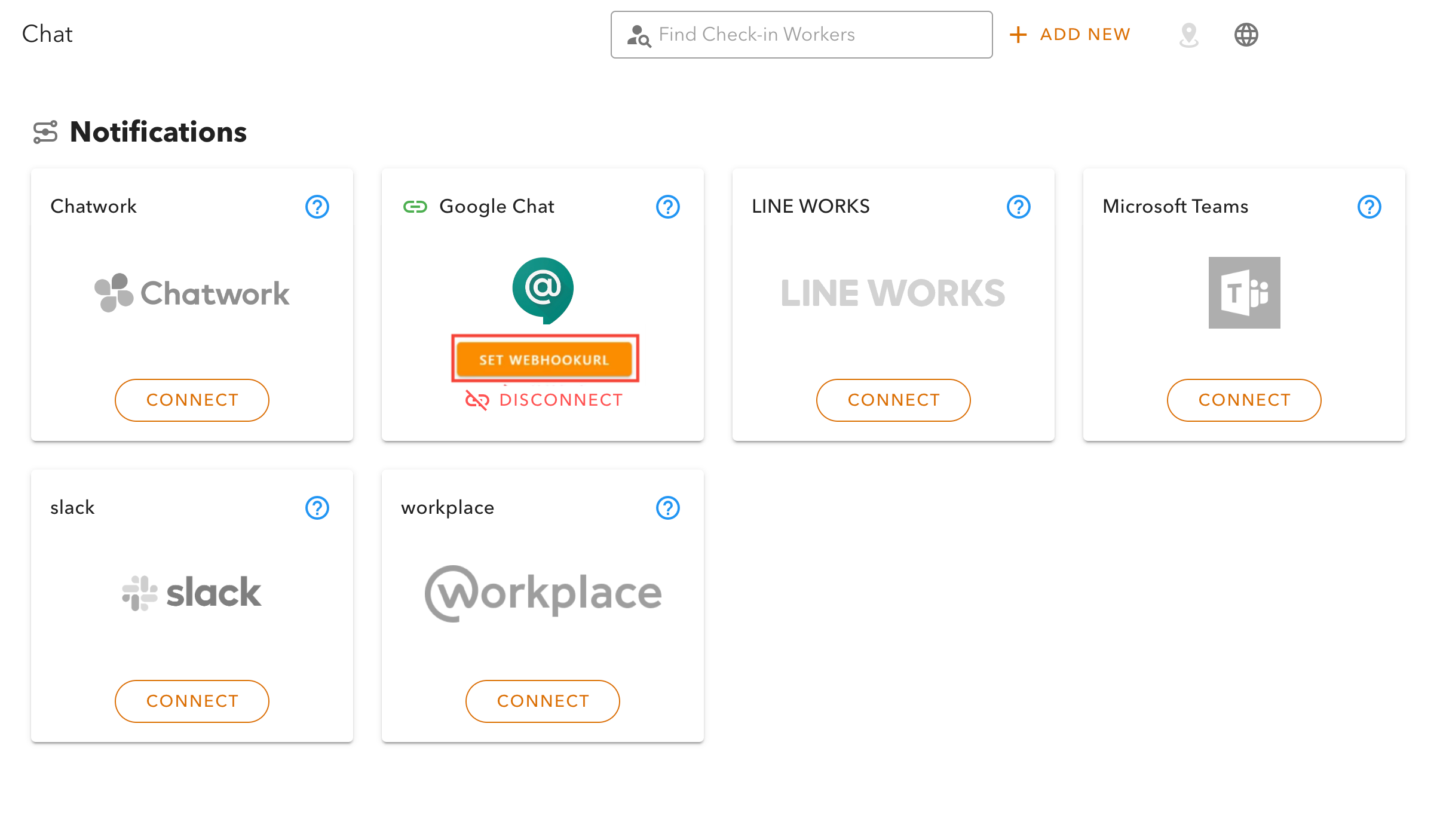Open help for workplace integration

click(x=668, y=508)
